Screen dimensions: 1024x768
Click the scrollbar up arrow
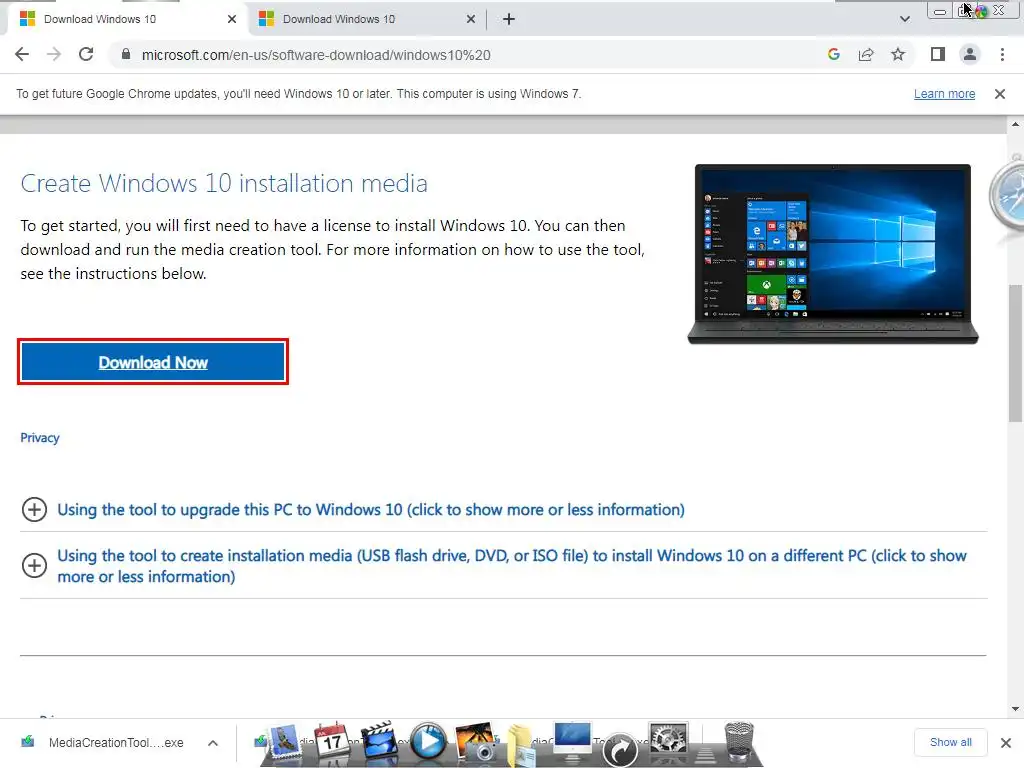coord(1015,123)
